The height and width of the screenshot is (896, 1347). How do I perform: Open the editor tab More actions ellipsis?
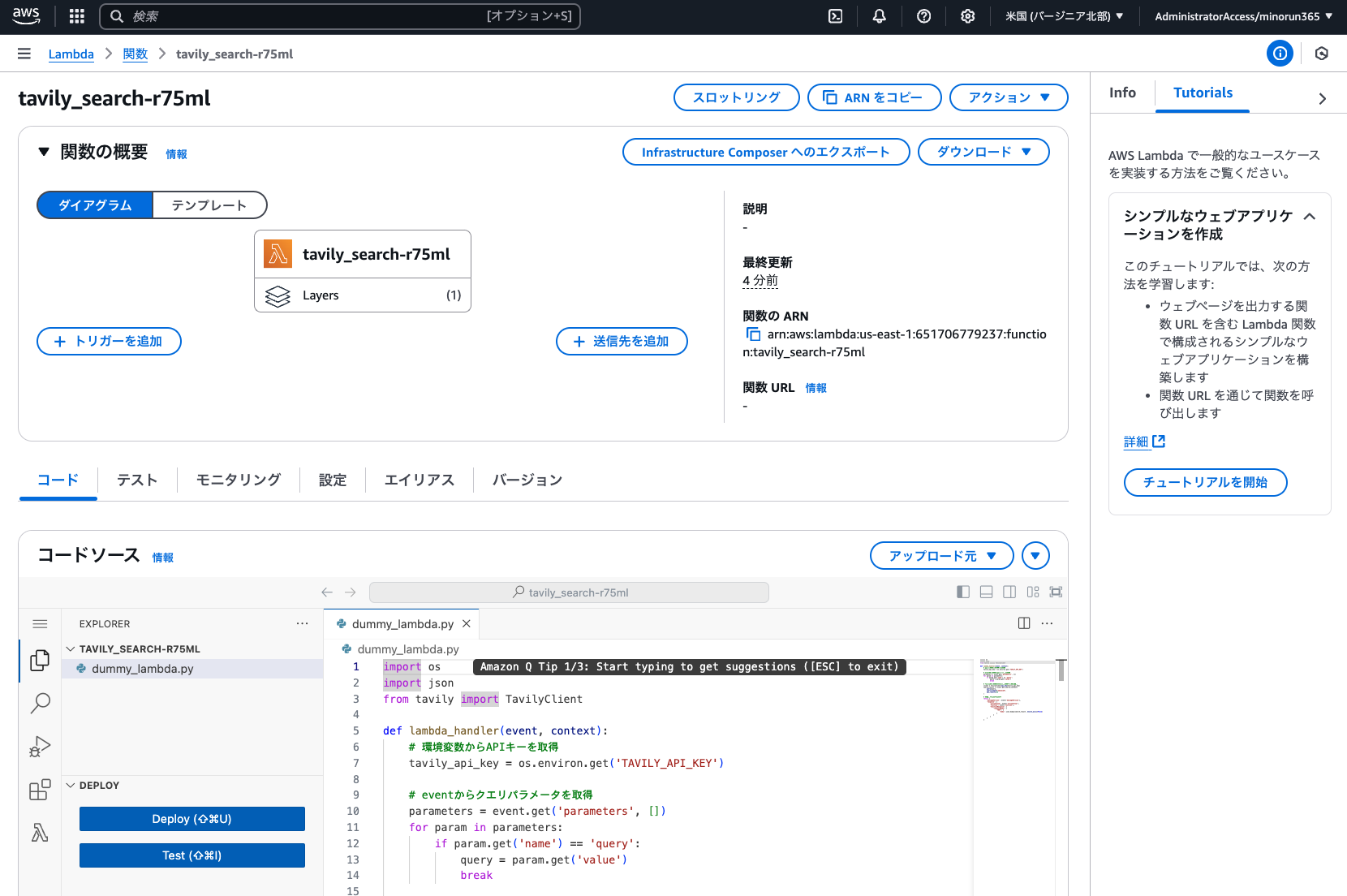pos(1048,623)
